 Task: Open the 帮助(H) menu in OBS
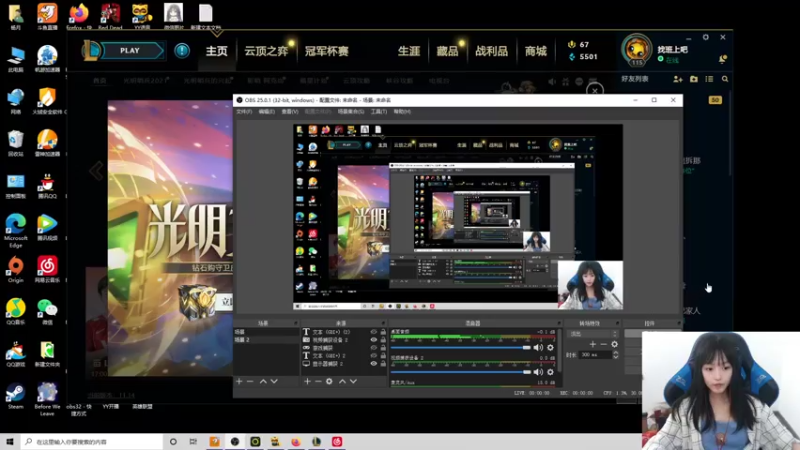coord(402,111)
